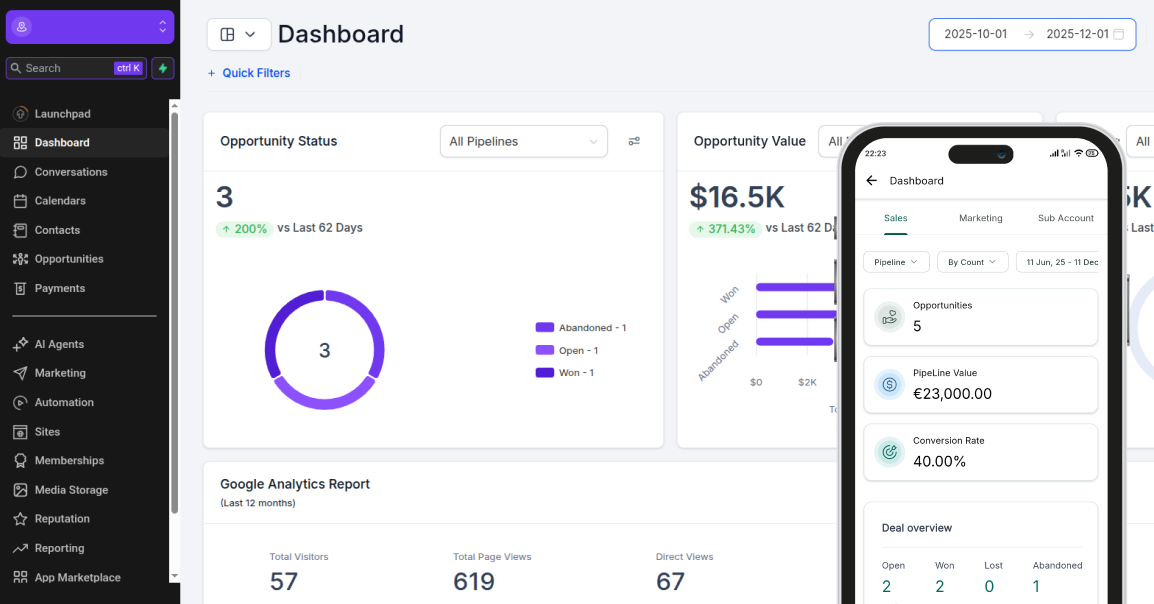The image size is (1154, 604).
Task: Click the lightning bolt icon beside search
Action: pos(162,67)
